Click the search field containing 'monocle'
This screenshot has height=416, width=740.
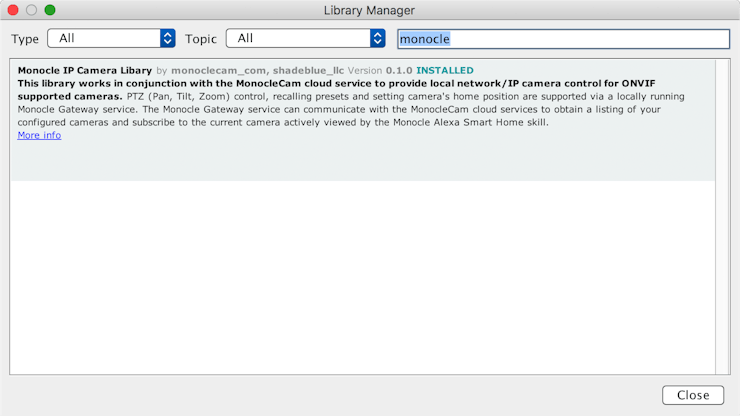click(x=563, y=39)
